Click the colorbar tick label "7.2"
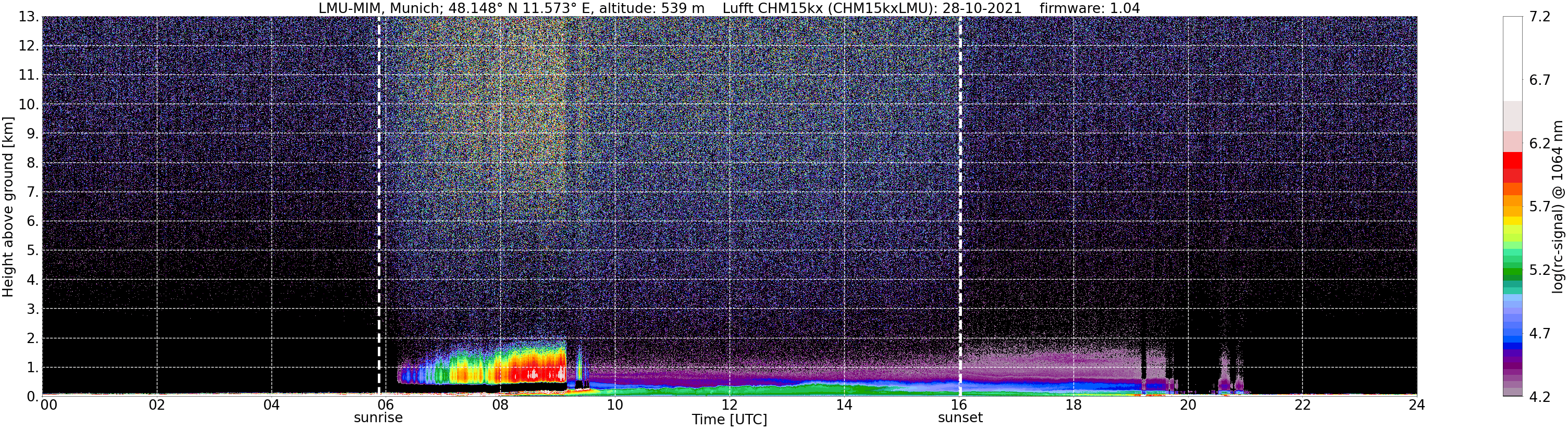The height and width of the screenshot is (430, 1568). [1539, 17]
